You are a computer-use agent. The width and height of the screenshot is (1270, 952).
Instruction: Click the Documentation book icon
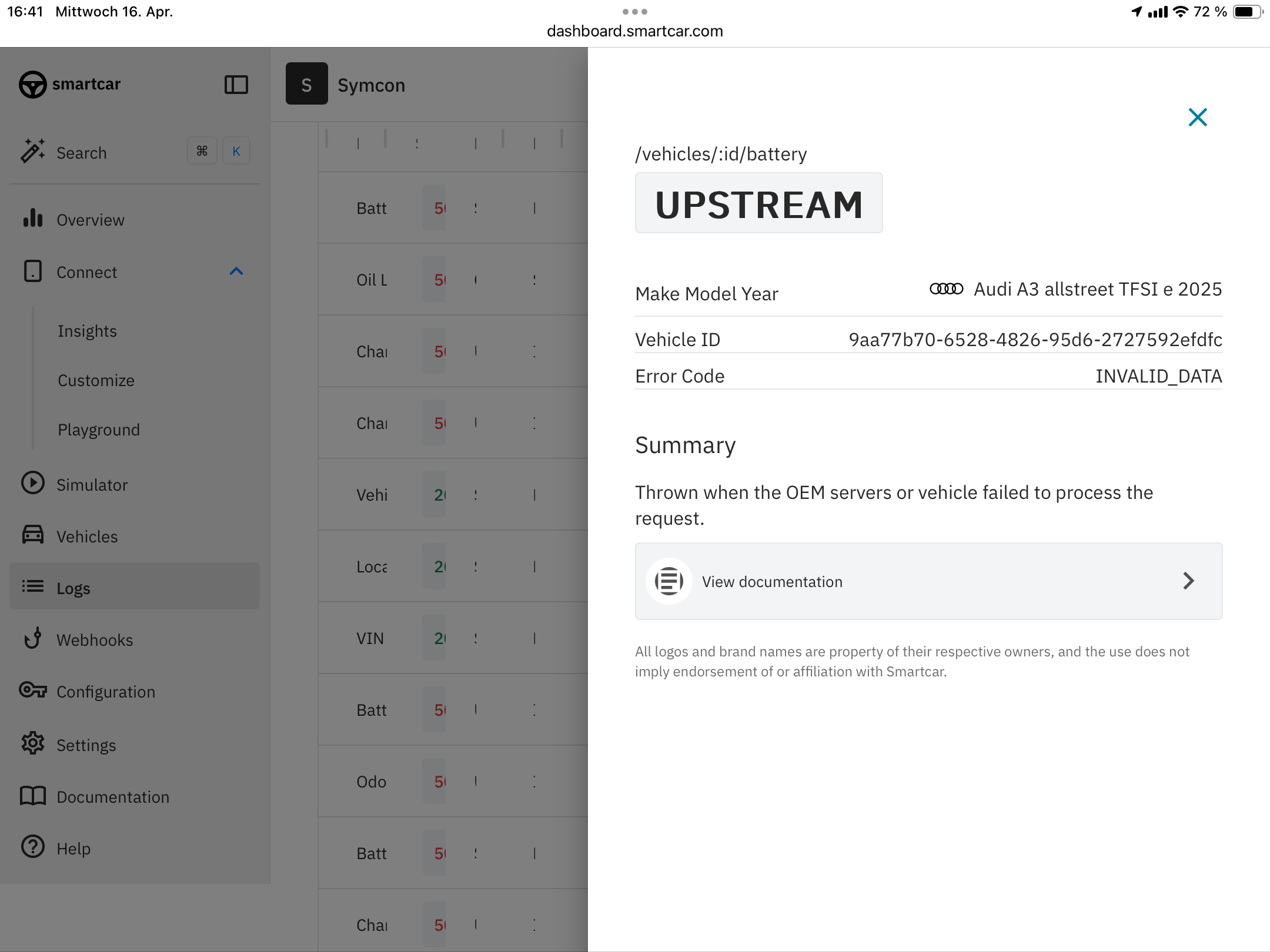tap(33, 795)
